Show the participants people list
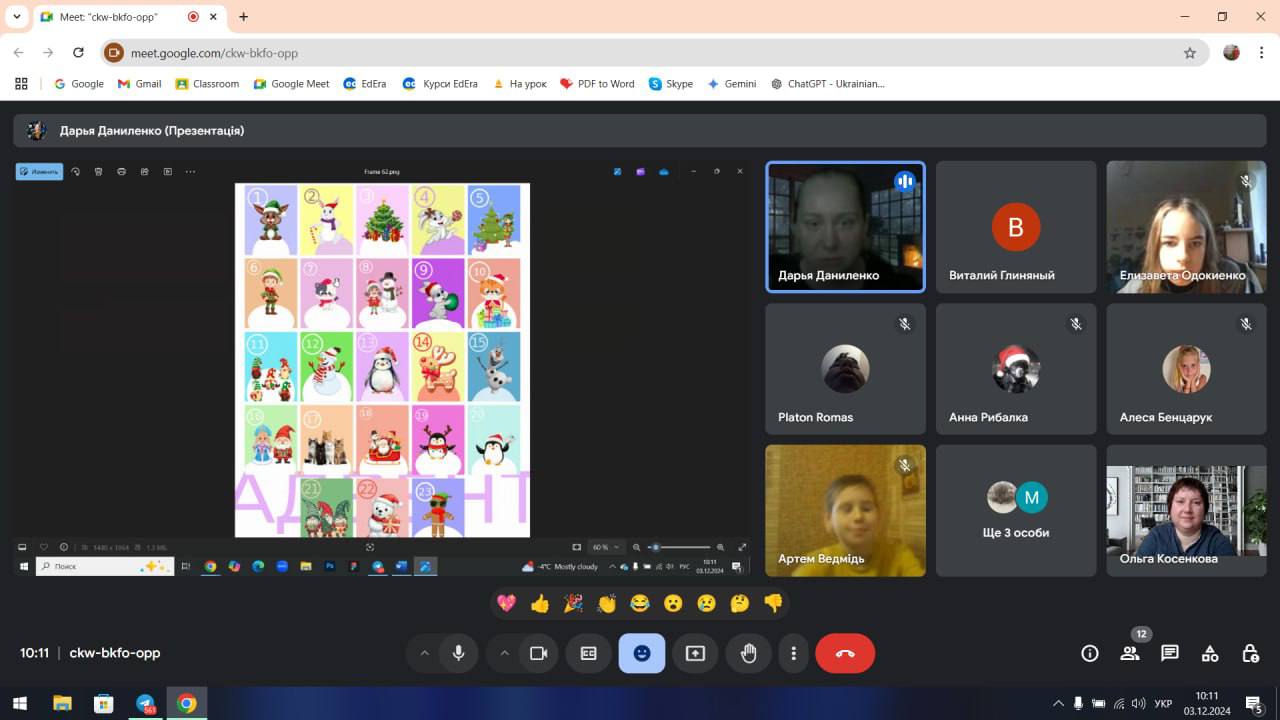The image size is (1280, 720). [1130, 653]
